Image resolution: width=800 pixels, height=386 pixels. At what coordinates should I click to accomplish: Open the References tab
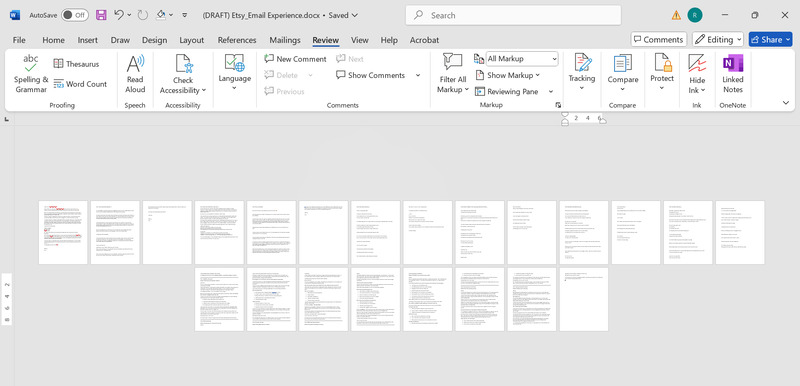(x=237, y=40)
